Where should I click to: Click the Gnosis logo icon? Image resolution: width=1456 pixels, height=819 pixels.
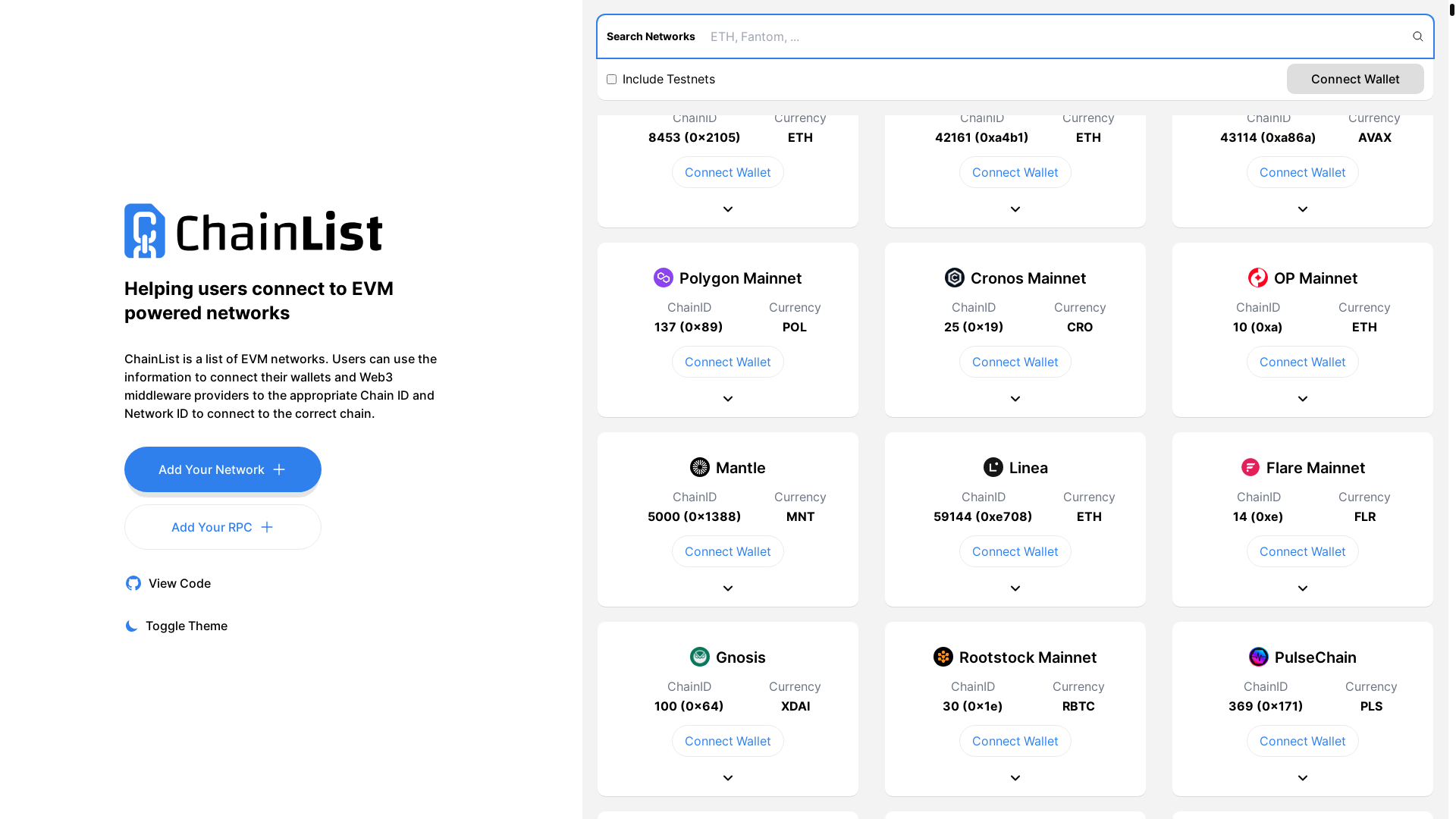pos(700,657)
